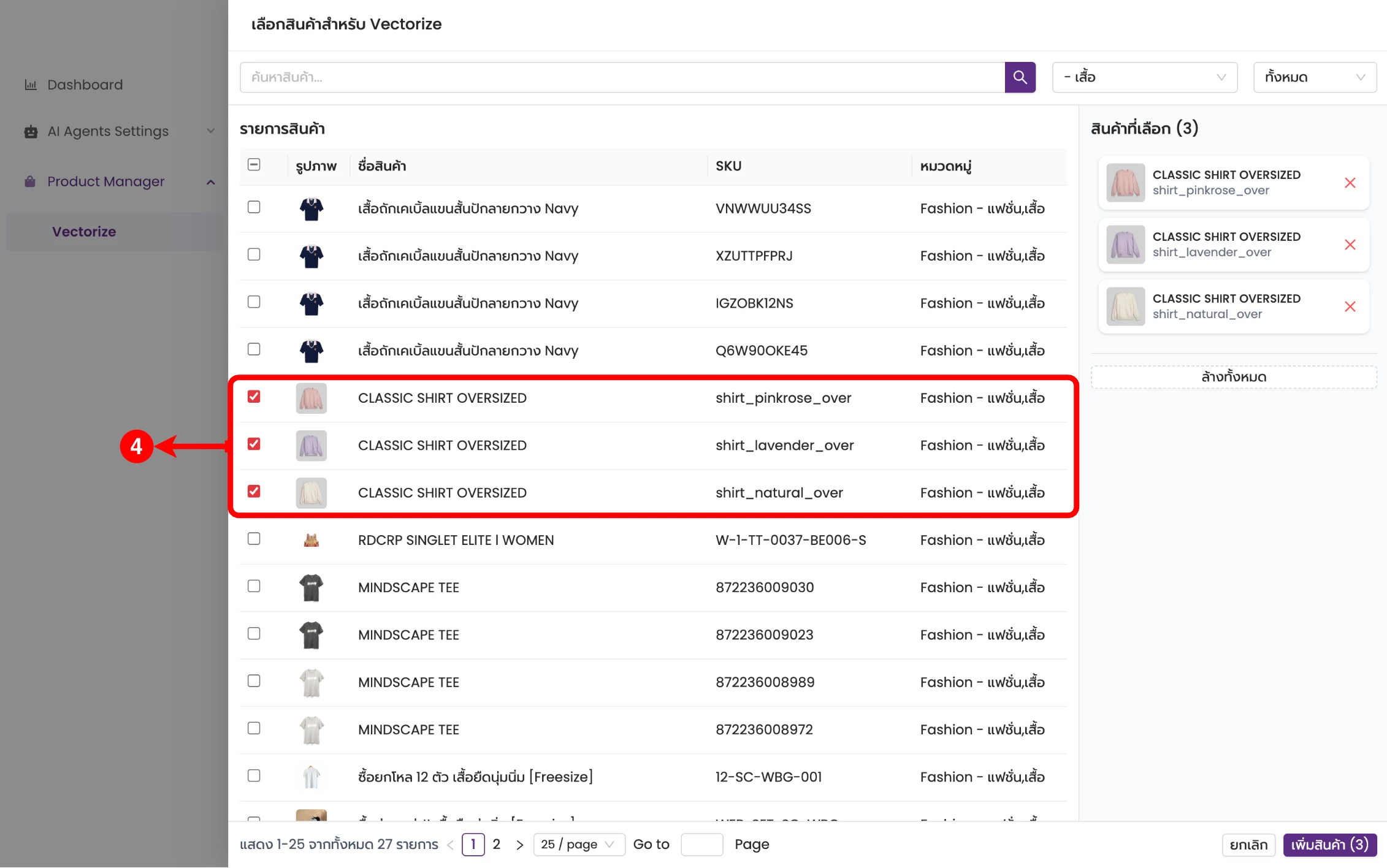This screenshot has height=868, width=1387.
Task: Click the AI Agents Settings robot icon
Action: tap(31, 131)
